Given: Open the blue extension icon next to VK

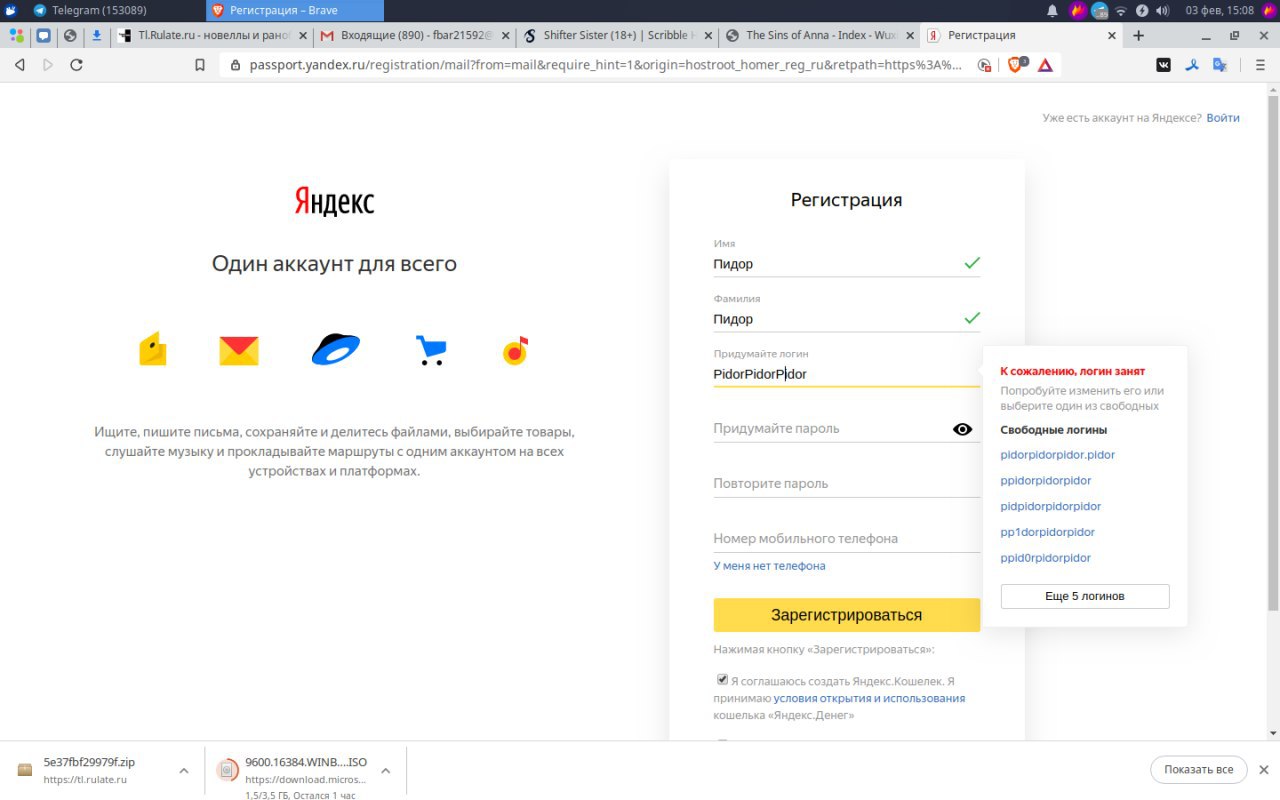Looking at the screenshot, I should click(x=1192, y=65).
